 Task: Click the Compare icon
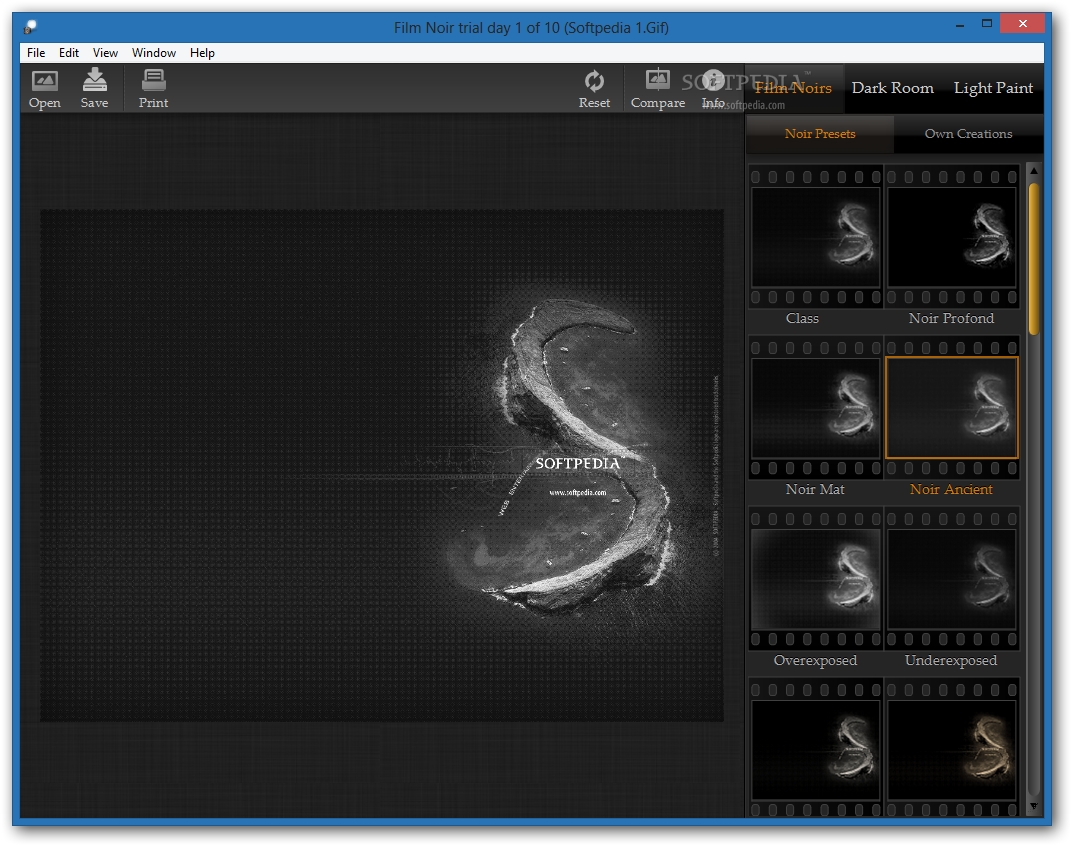(658, 79)
